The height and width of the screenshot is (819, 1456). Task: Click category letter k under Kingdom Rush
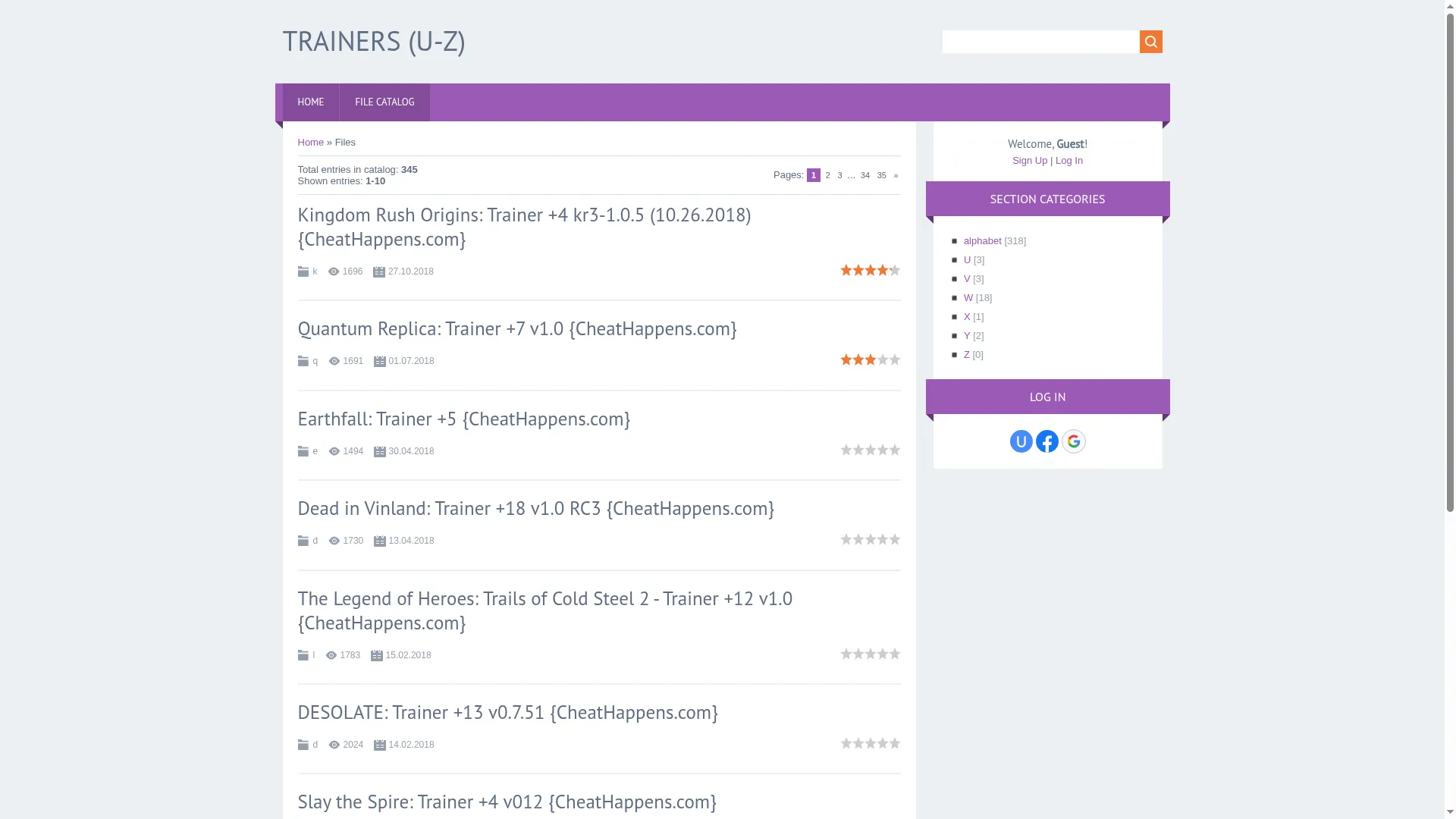[315, 271]
